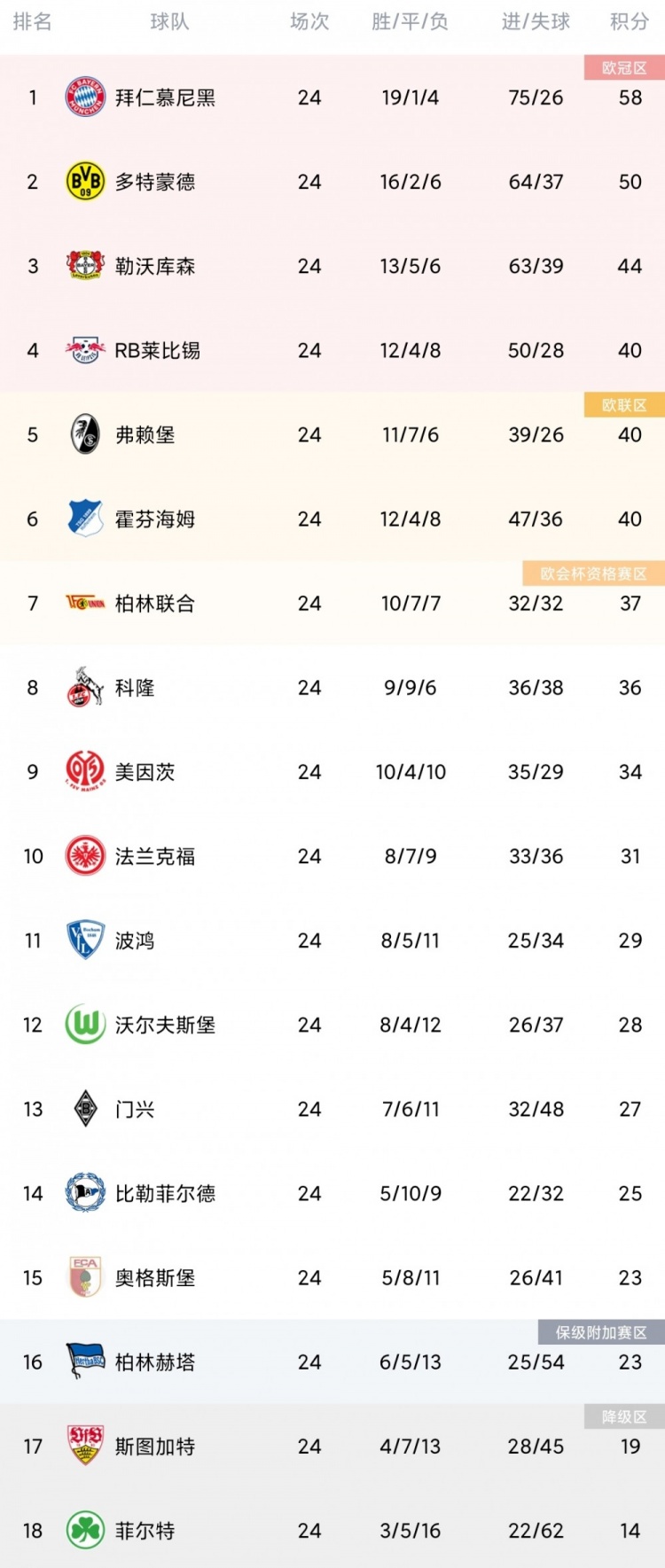Image resolution: width=665 pixels, height=1568 pixels.
Task: Click the Wolfsburg green W logo
Action: (x=85, y=1025)
